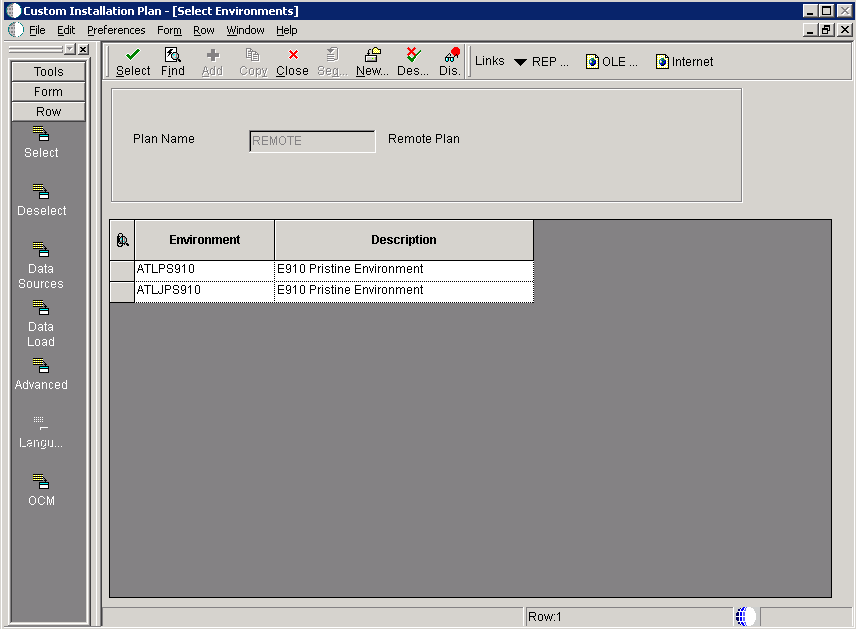Click the Plan Name REMOTE field
Image resolution: width=856 pixels, height=629 pixels.
pyautogui.click(x=312, y=141)
